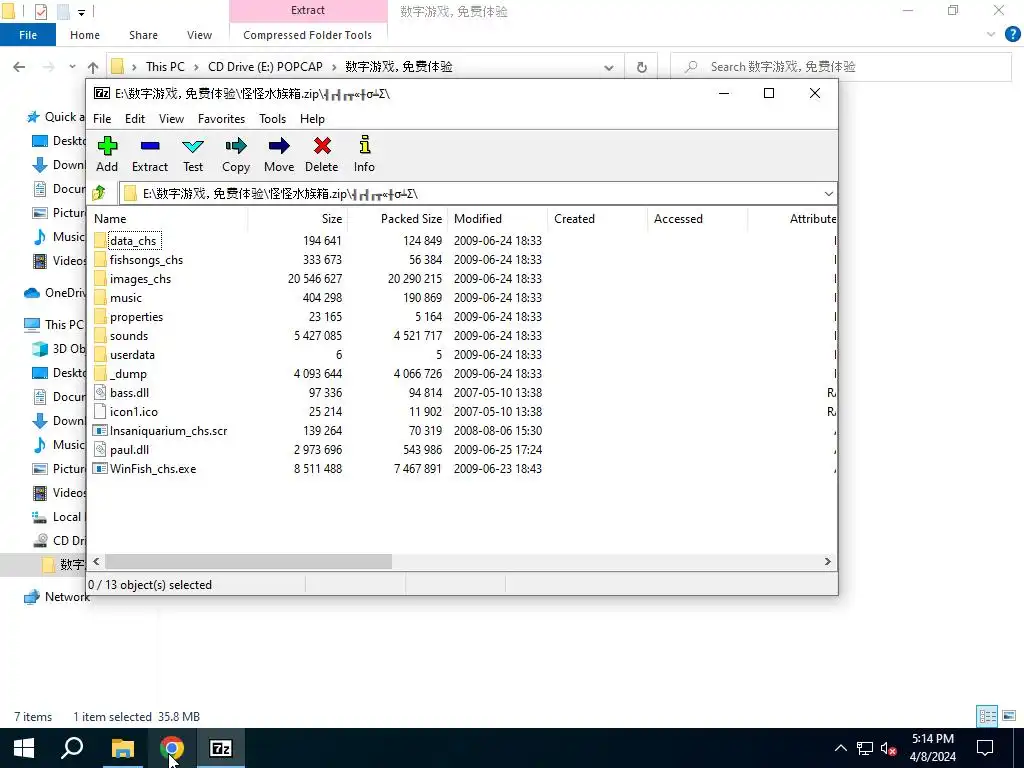1024x768 pixels.
Task: Expand Explorer recent locations dropdown
Action: [x=72, y=67]
